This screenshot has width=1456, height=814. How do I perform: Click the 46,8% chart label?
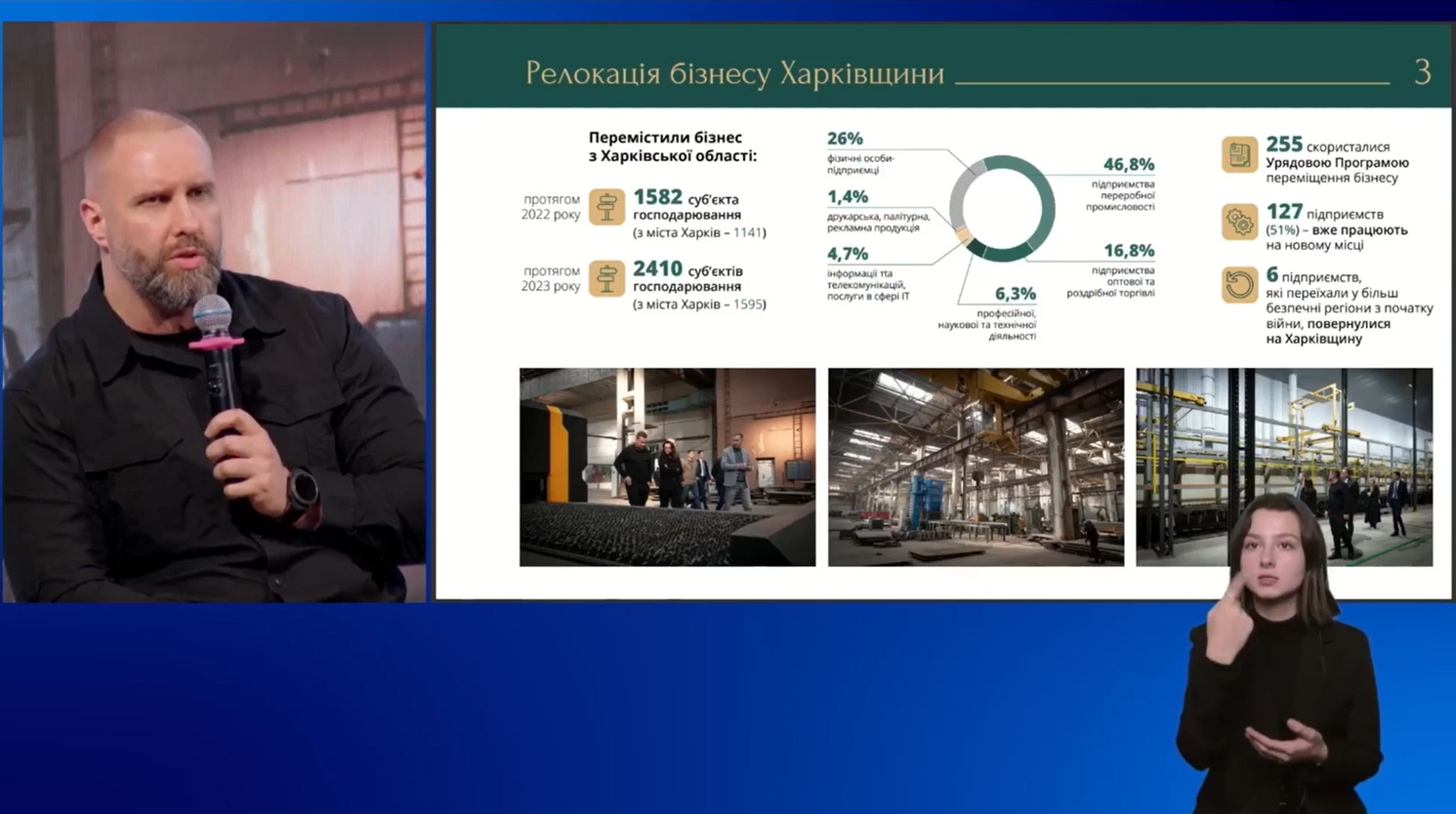point(1128,164)
